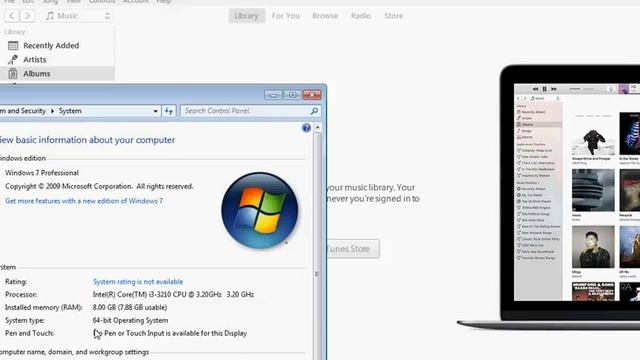Click the 'System type:' label
The height and width of the screenshot is (360, 640).
(x=25, y=320)
